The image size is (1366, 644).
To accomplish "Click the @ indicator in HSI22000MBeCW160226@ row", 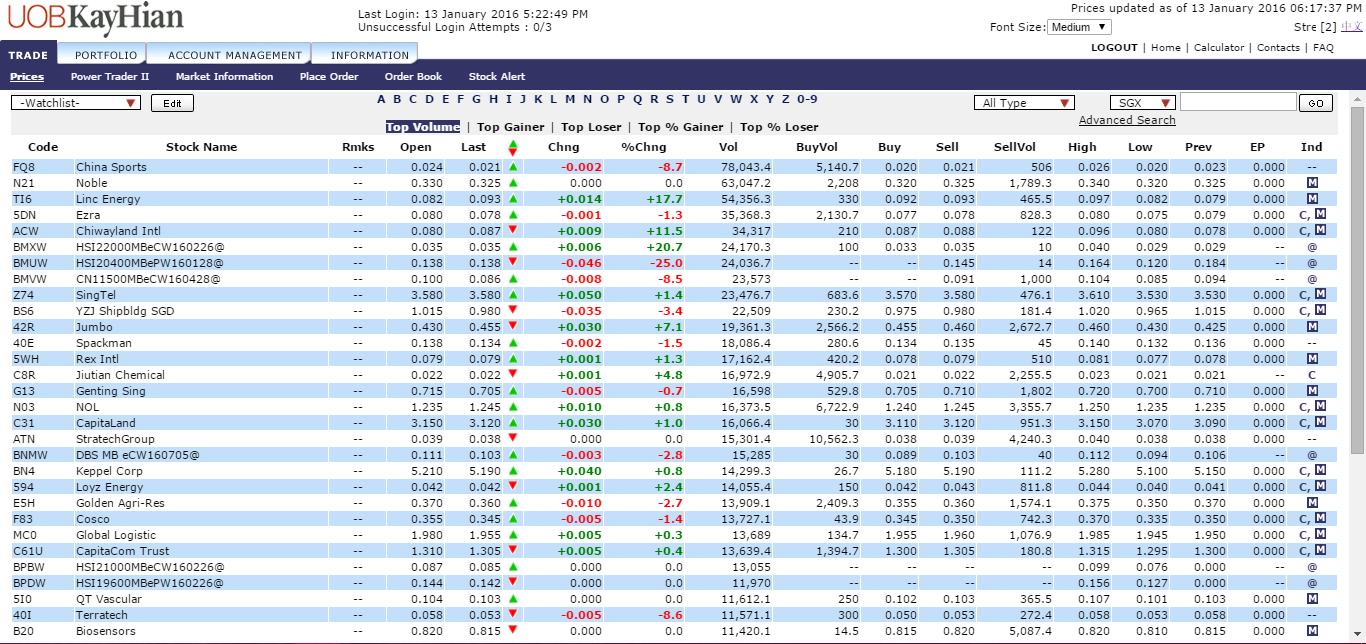I will (x=1312, y=247).
